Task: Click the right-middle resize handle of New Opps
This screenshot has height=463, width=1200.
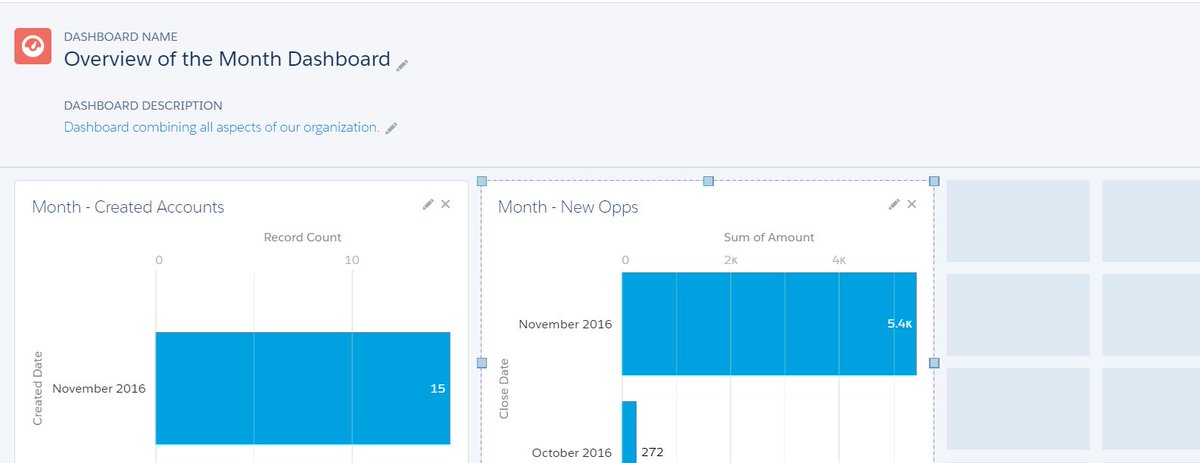Action: (x=934, y=363)
